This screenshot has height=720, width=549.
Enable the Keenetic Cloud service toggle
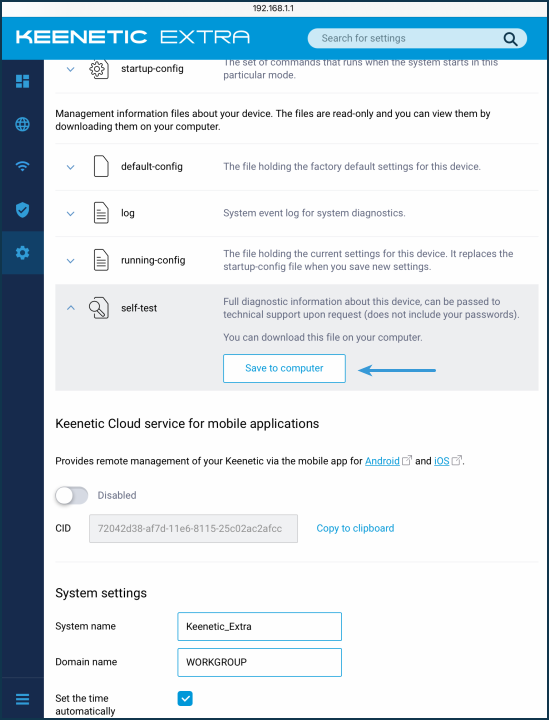click(71, 495)
